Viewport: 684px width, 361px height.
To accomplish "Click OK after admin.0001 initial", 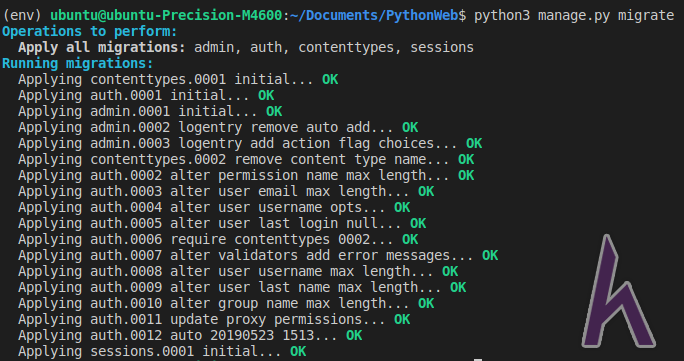I will click(x=274, y=111).
